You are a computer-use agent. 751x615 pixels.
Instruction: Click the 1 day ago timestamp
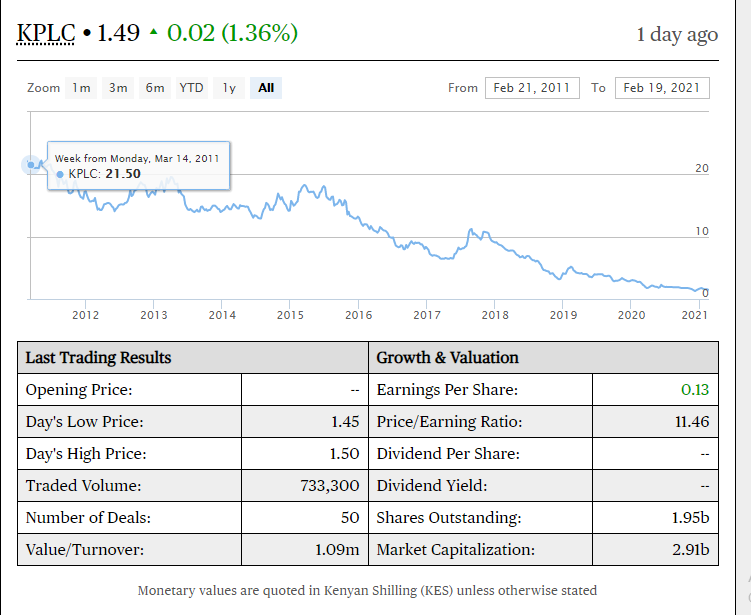point(677,34)
